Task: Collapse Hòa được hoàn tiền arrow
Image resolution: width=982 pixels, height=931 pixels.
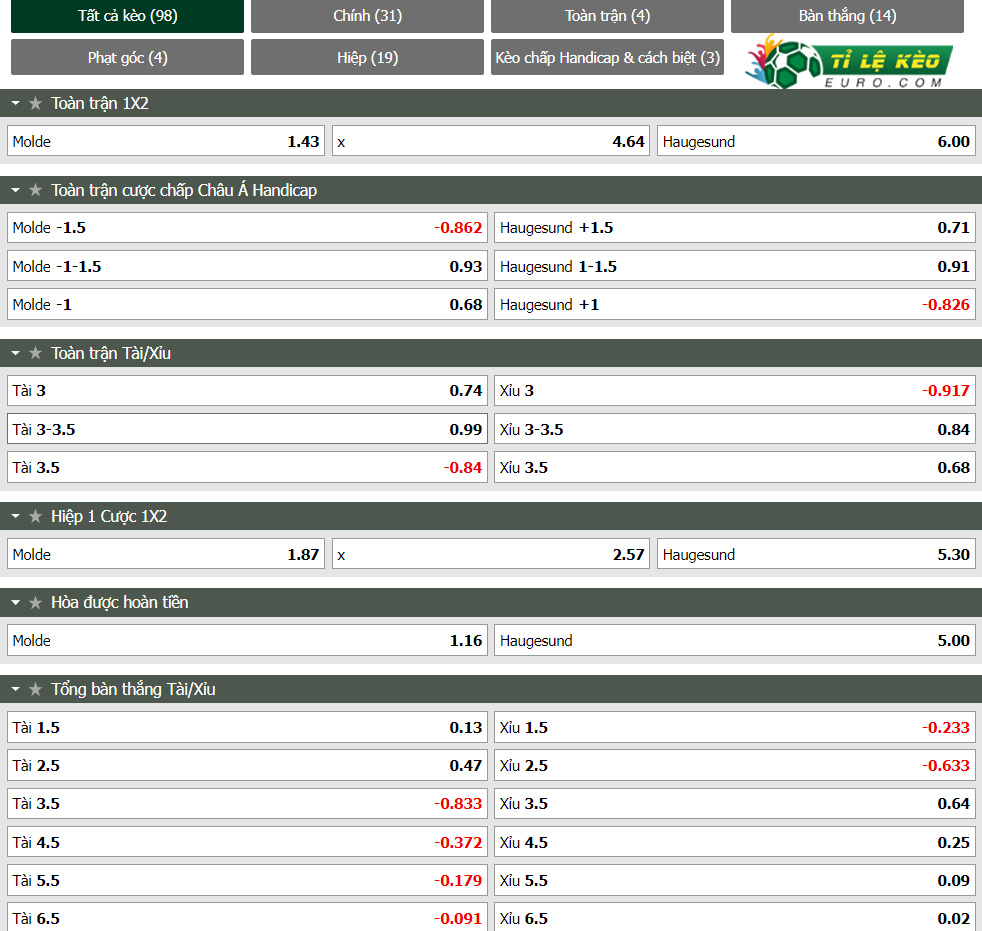Action: point(16,602)
